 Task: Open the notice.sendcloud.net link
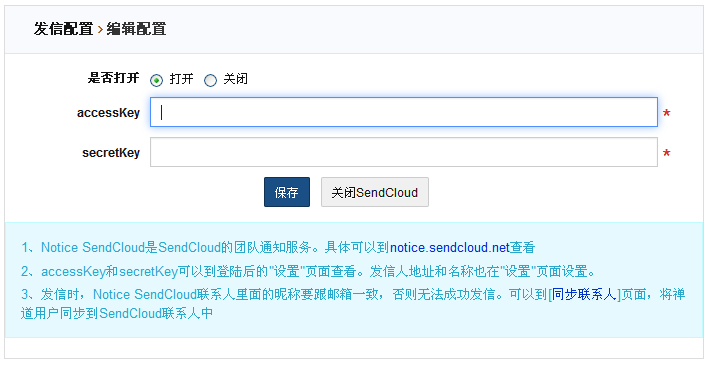pos(450,248)
